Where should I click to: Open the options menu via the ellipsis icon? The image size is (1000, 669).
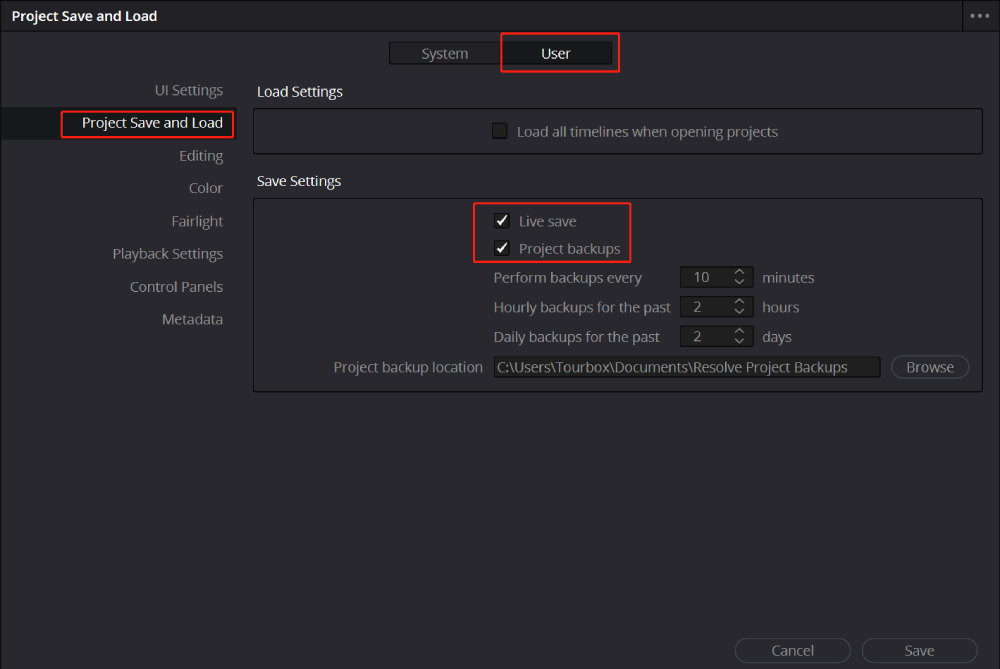(x=978, y=15)
